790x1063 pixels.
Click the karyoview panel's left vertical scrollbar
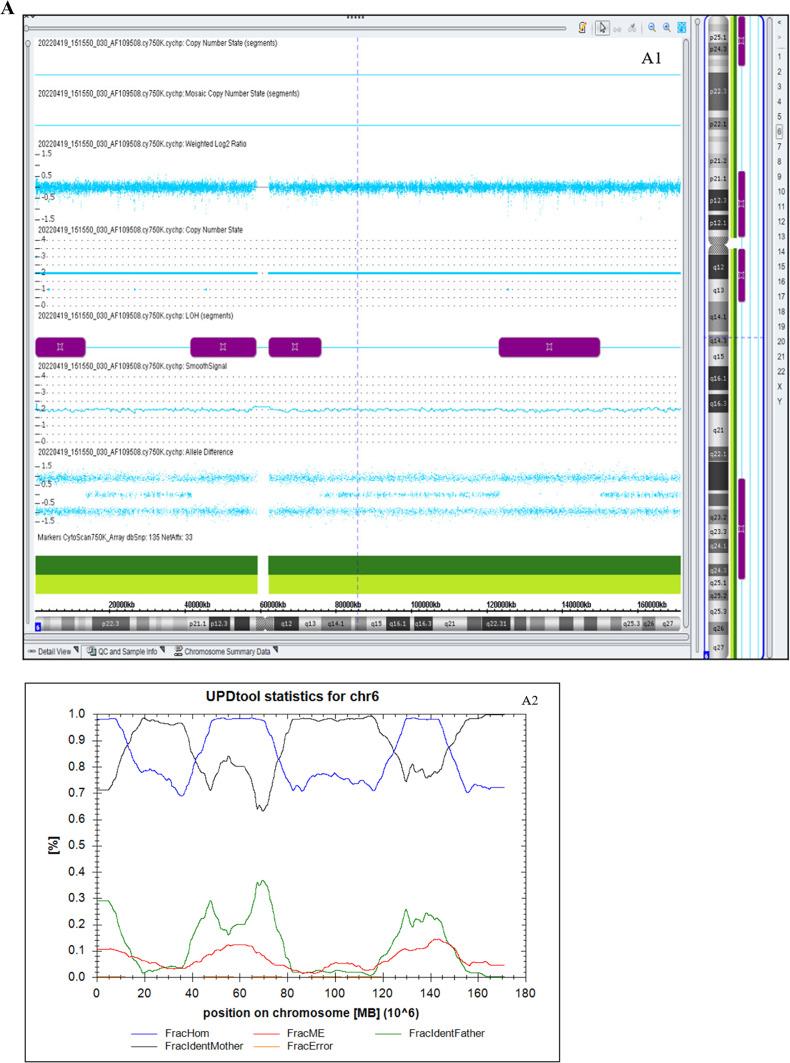point(697,336)
